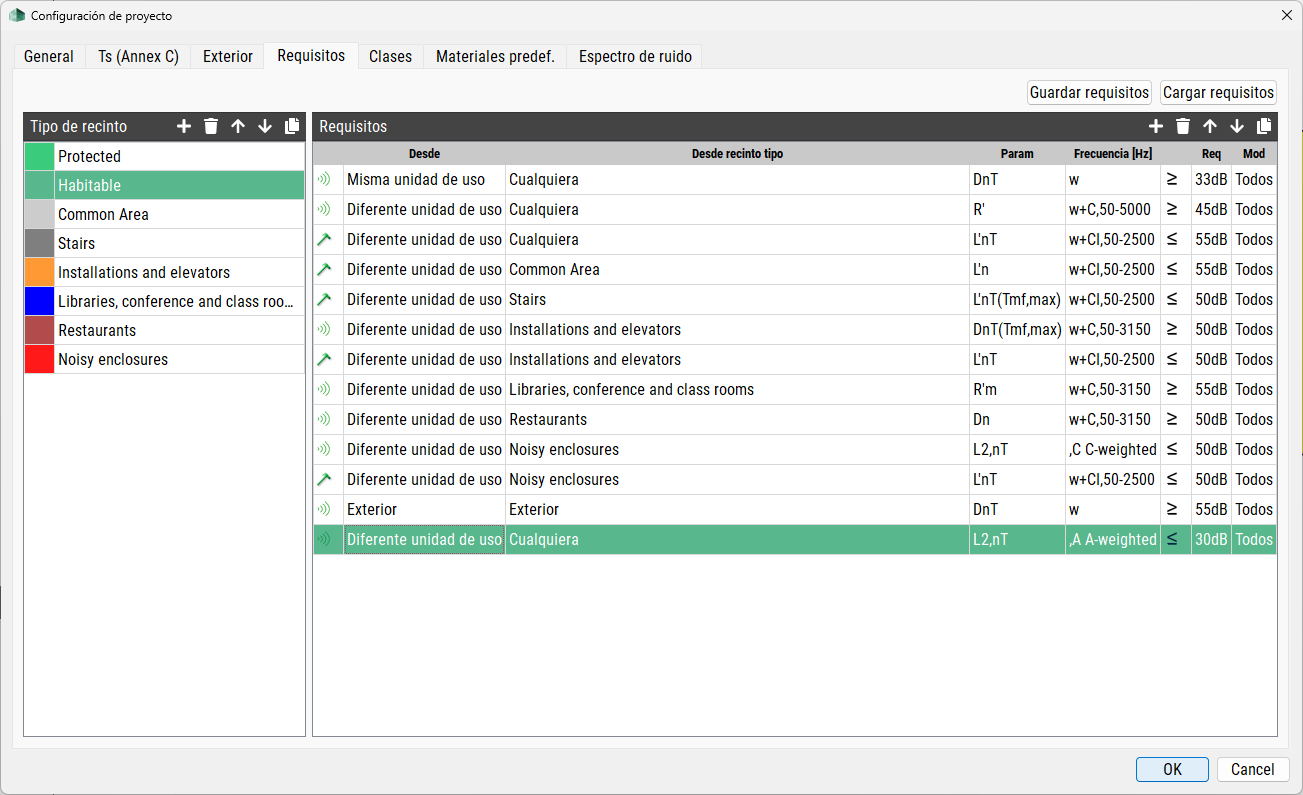Open the Espectro de ruido tab

pos(635,56)
